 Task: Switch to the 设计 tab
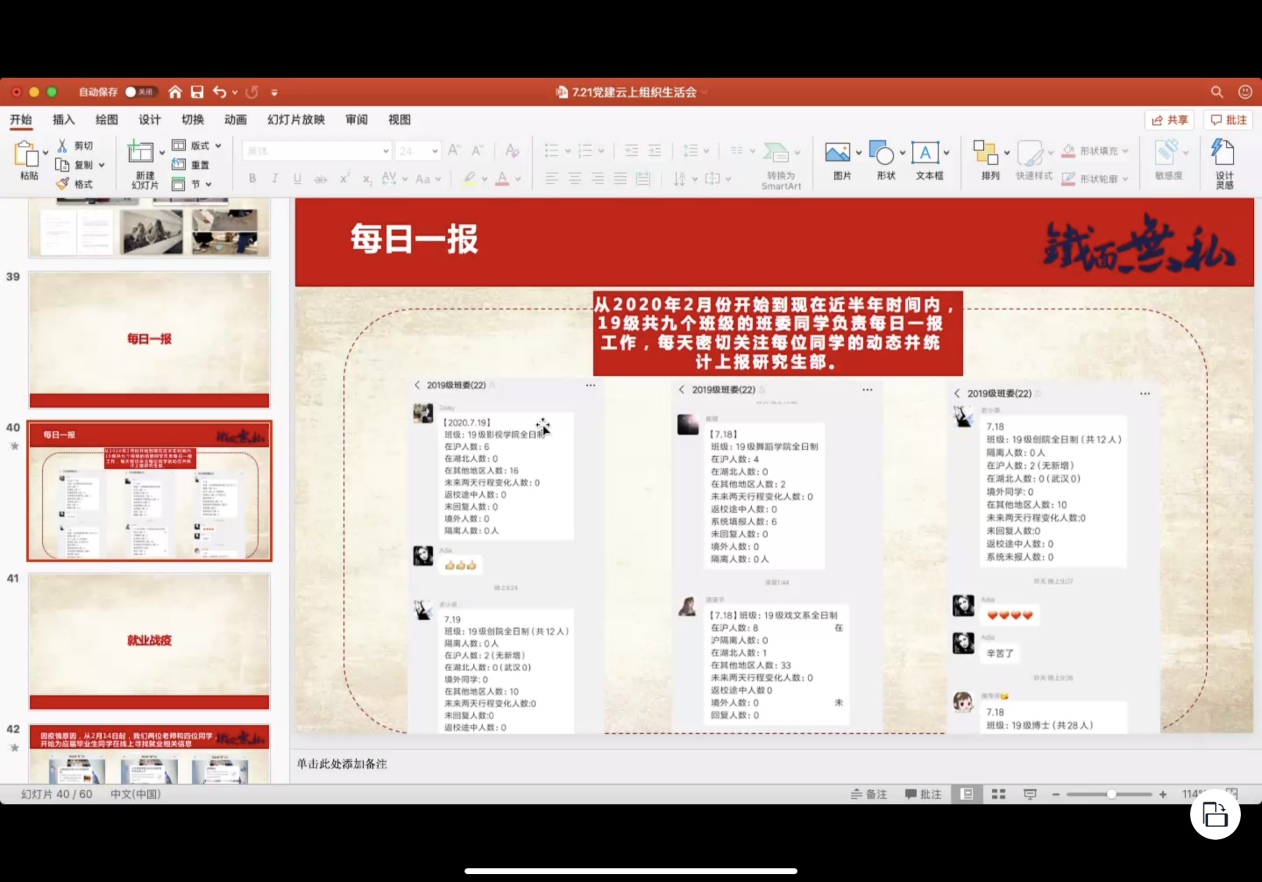[150, 120]
